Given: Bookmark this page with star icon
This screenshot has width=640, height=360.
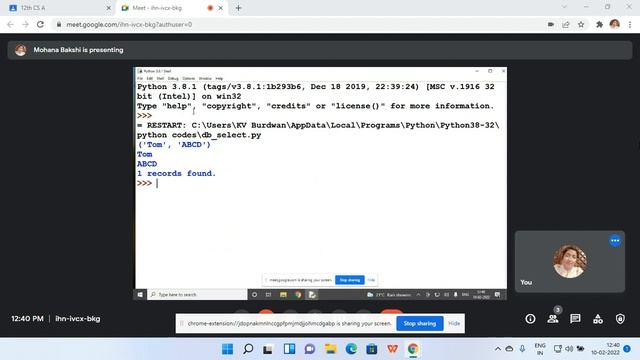Looking at the screenshot, I should pos(581,24).
